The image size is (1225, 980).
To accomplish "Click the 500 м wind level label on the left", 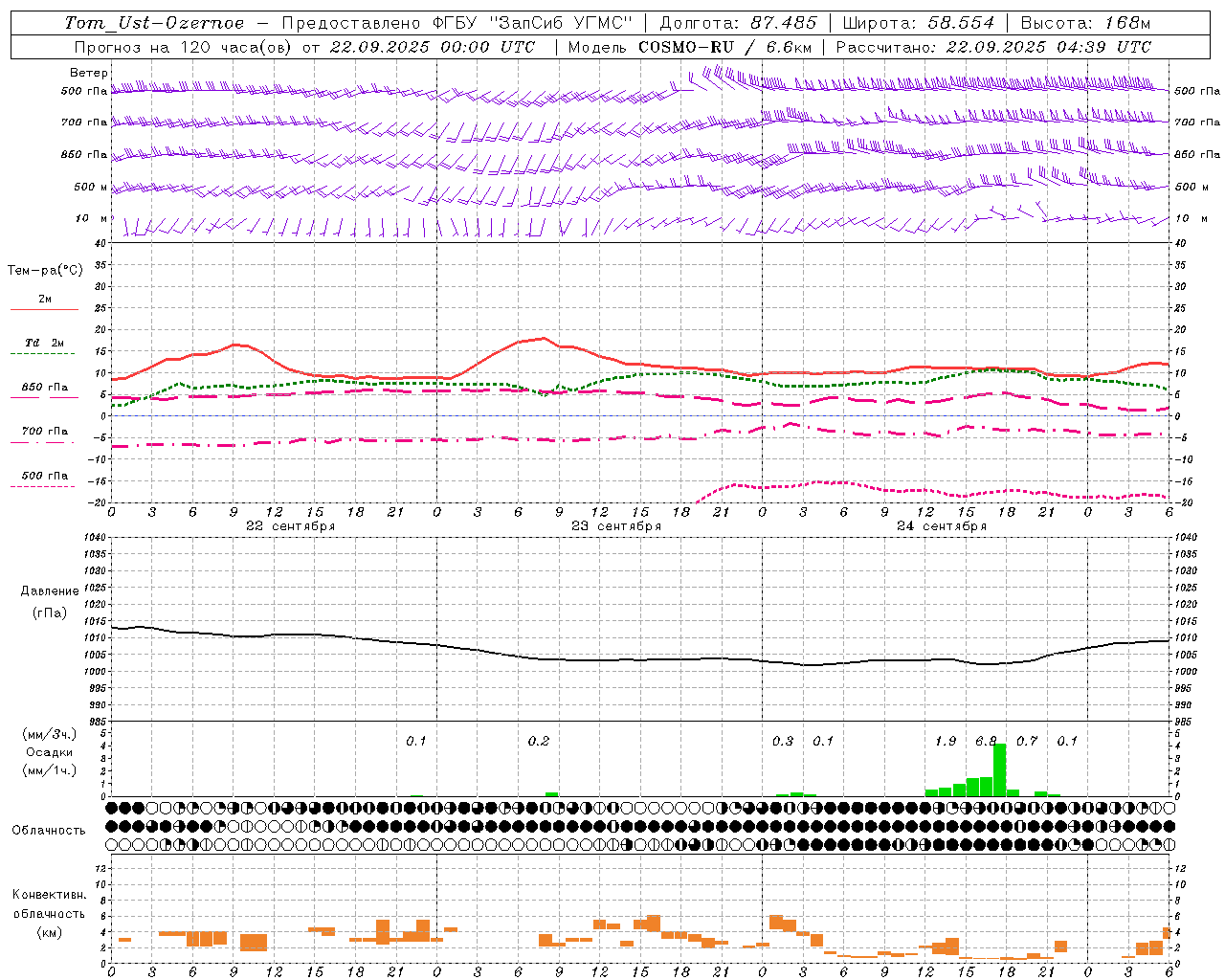I will [x=91, y=187].
